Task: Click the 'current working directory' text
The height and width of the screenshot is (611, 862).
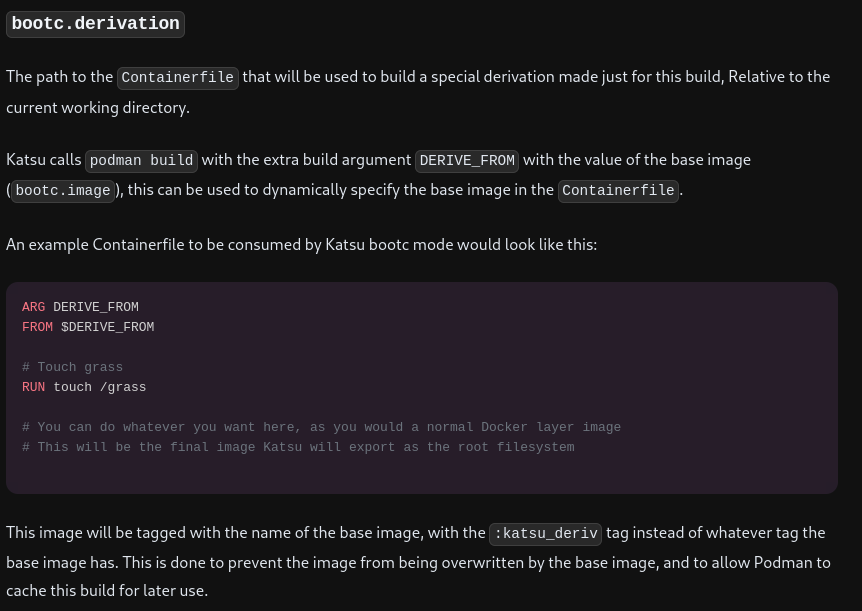Action: [97, 107]
